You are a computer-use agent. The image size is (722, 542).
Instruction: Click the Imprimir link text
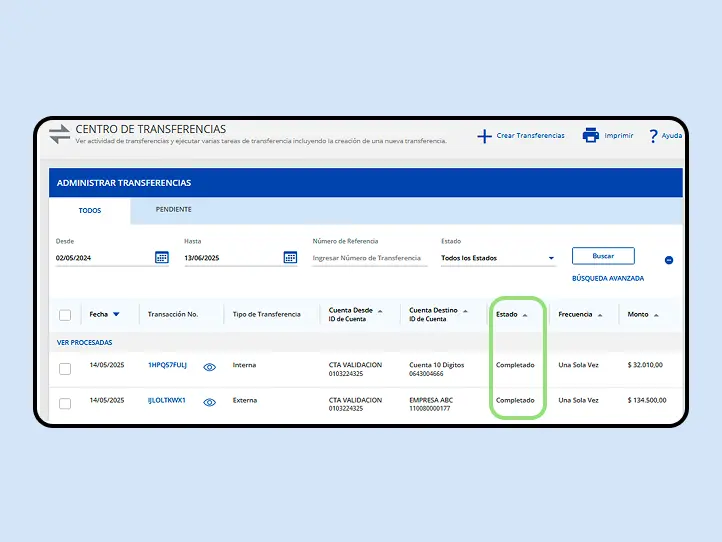point(619,135)
